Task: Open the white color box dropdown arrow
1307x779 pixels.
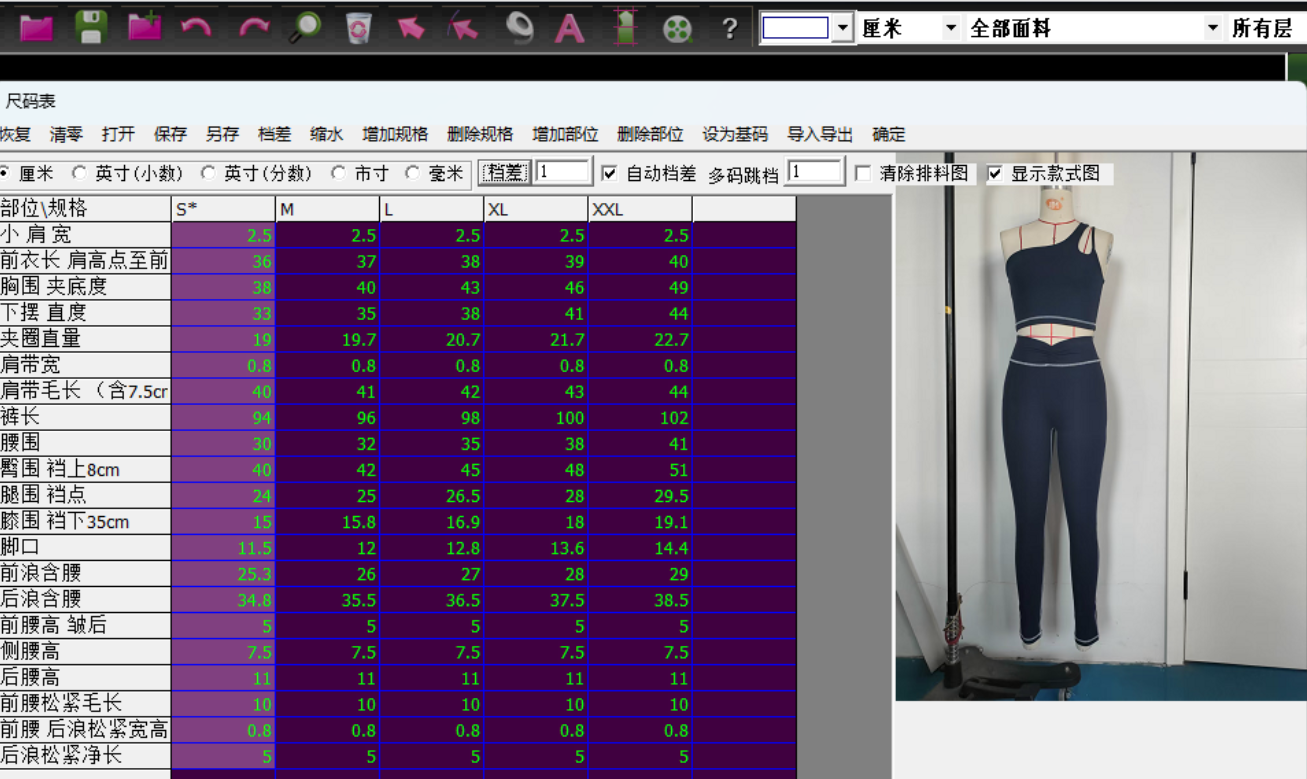Action: pos(844,28)
